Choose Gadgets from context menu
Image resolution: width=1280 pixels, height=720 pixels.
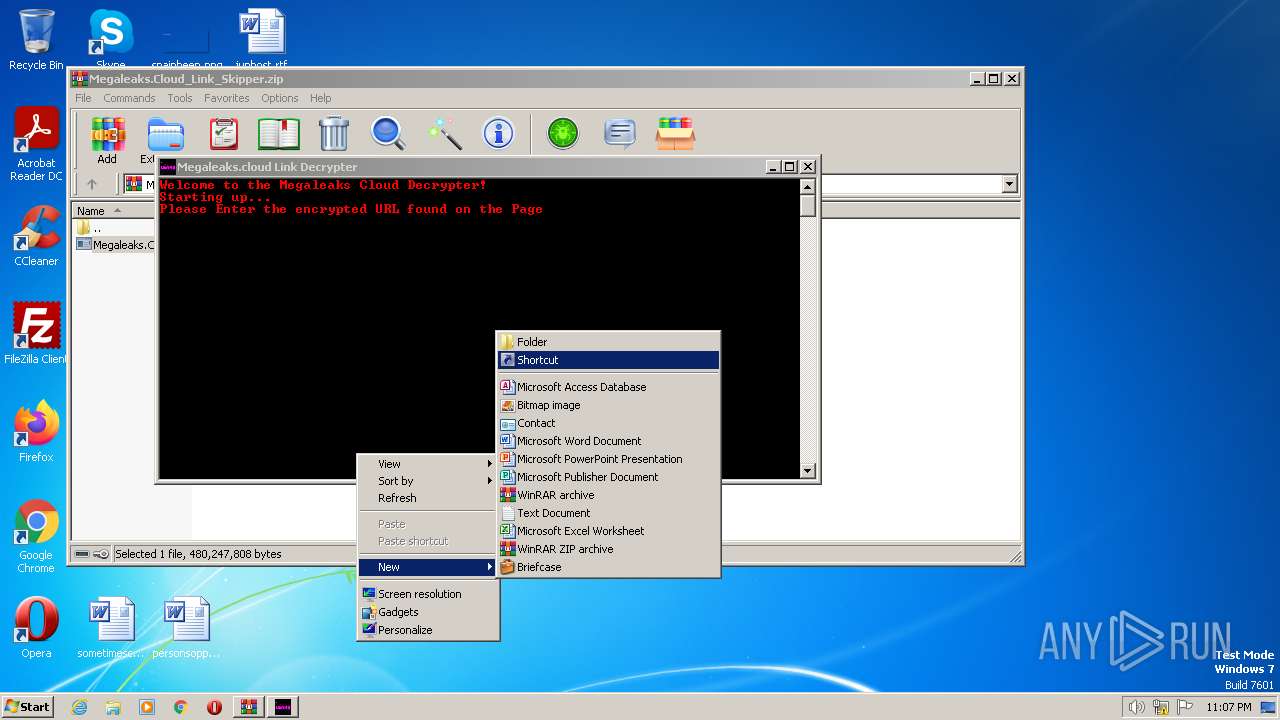pos(428,612)
